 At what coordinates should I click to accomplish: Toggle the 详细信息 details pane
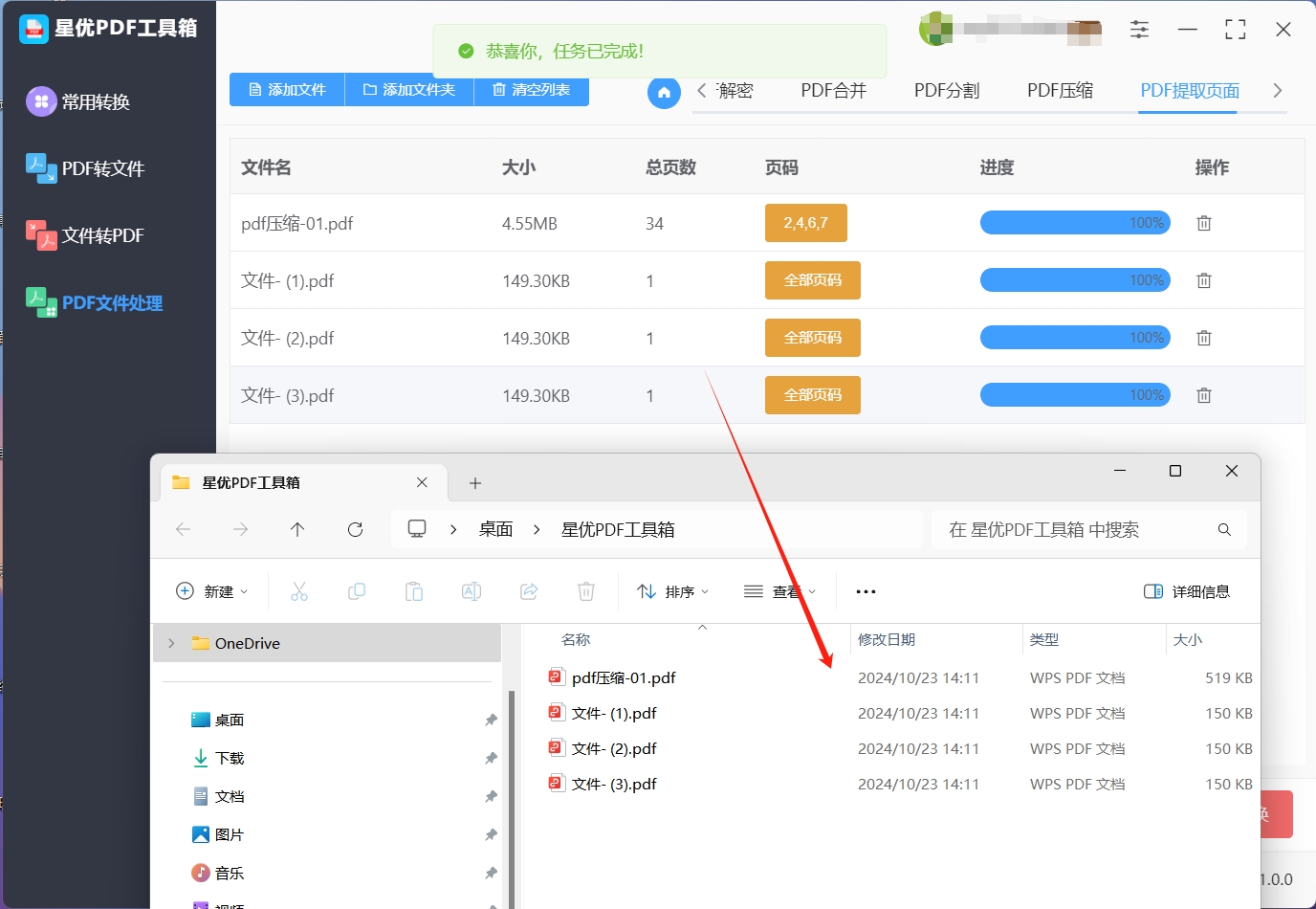click(1187, 591)
